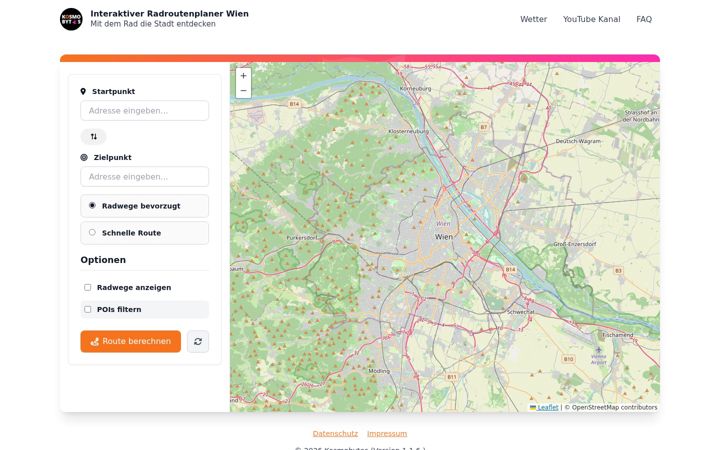Enable the Radwege anzeigen checkbox
Image resolution: width=720 pixels, height=450 pixels.
click(x=88, y=287)
